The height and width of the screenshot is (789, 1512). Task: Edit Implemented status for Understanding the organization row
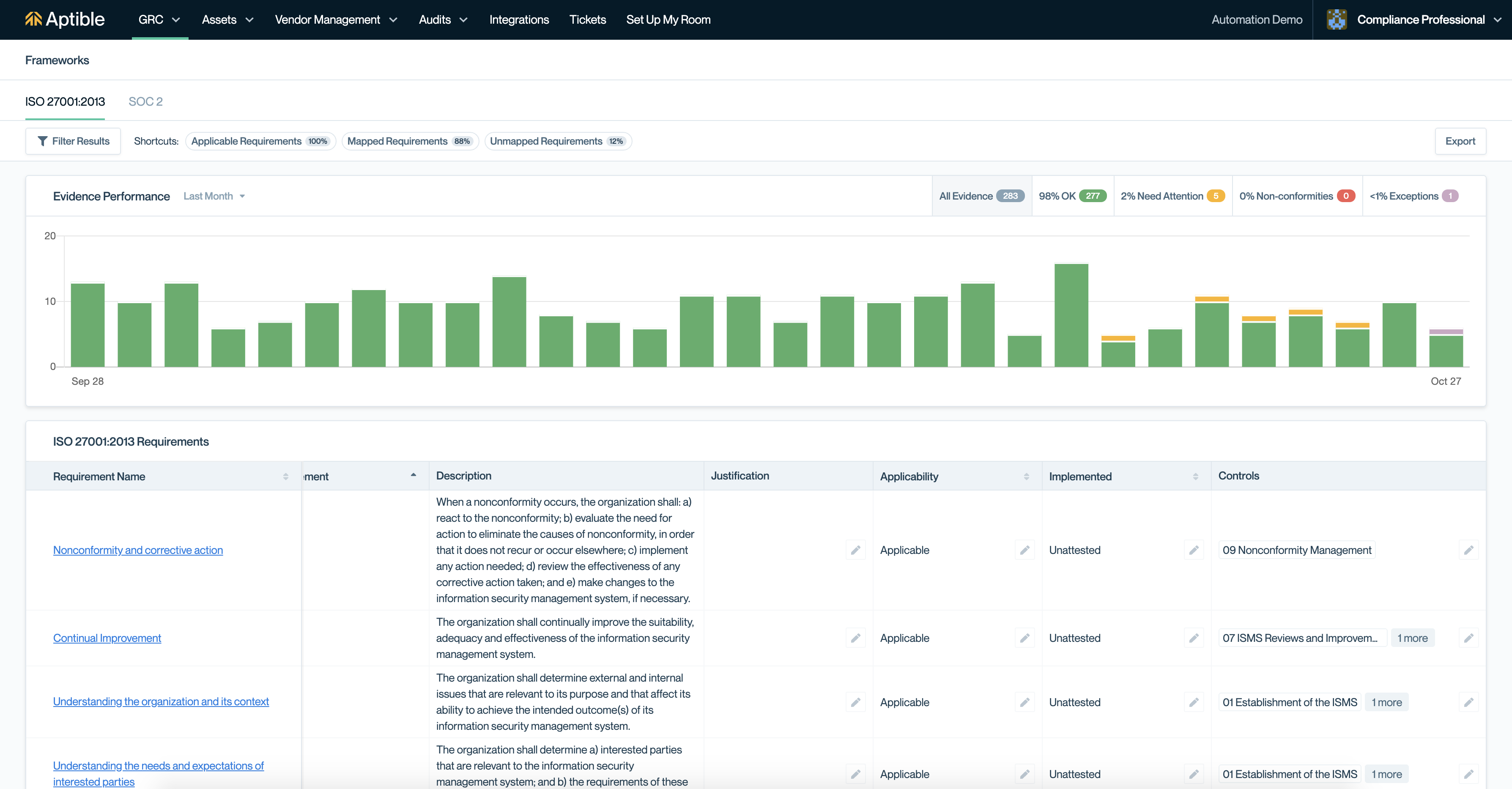(x=1193, y=702)
